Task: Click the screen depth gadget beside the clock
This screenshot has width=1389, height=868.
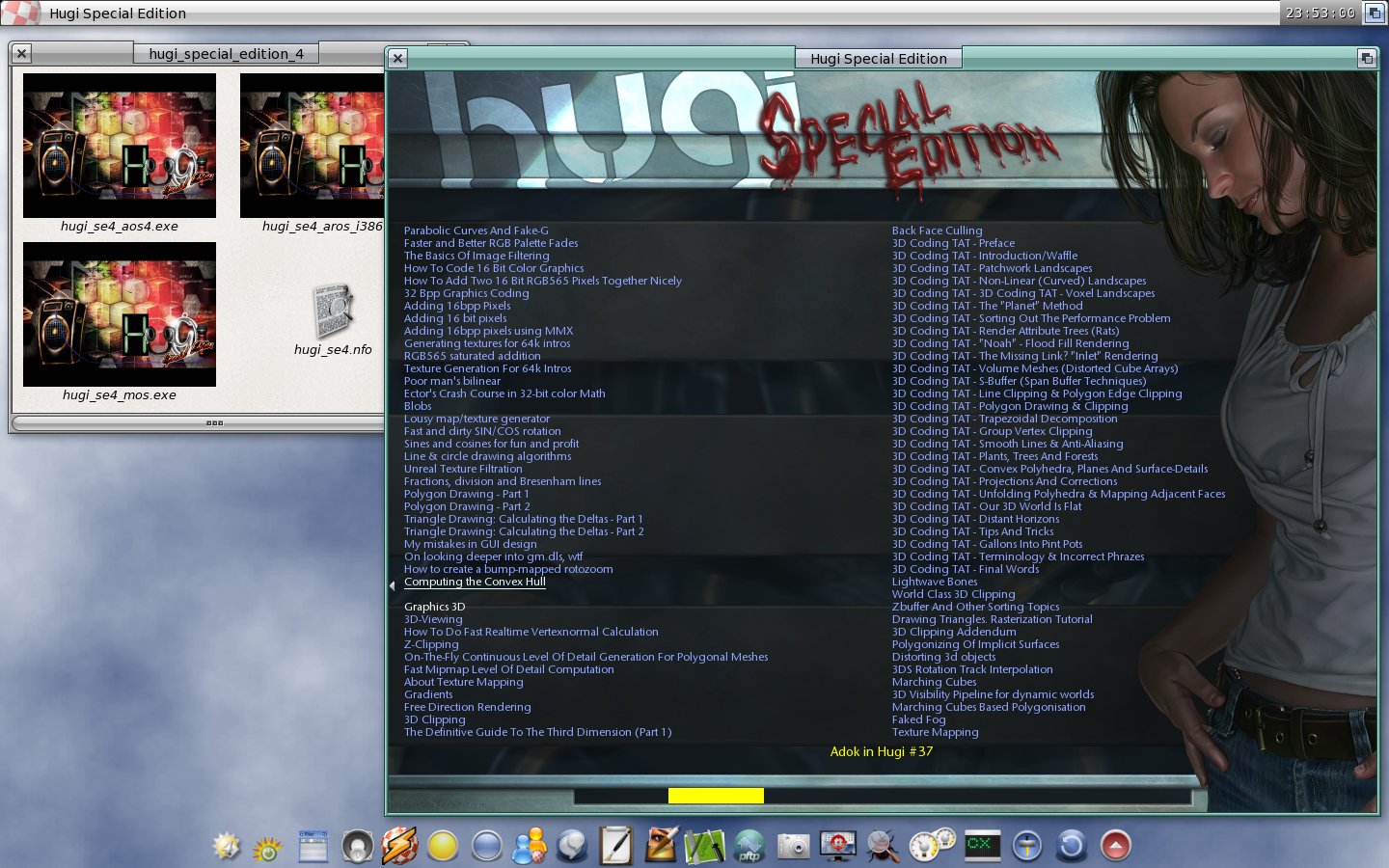Action: (x=1375, y=14)
